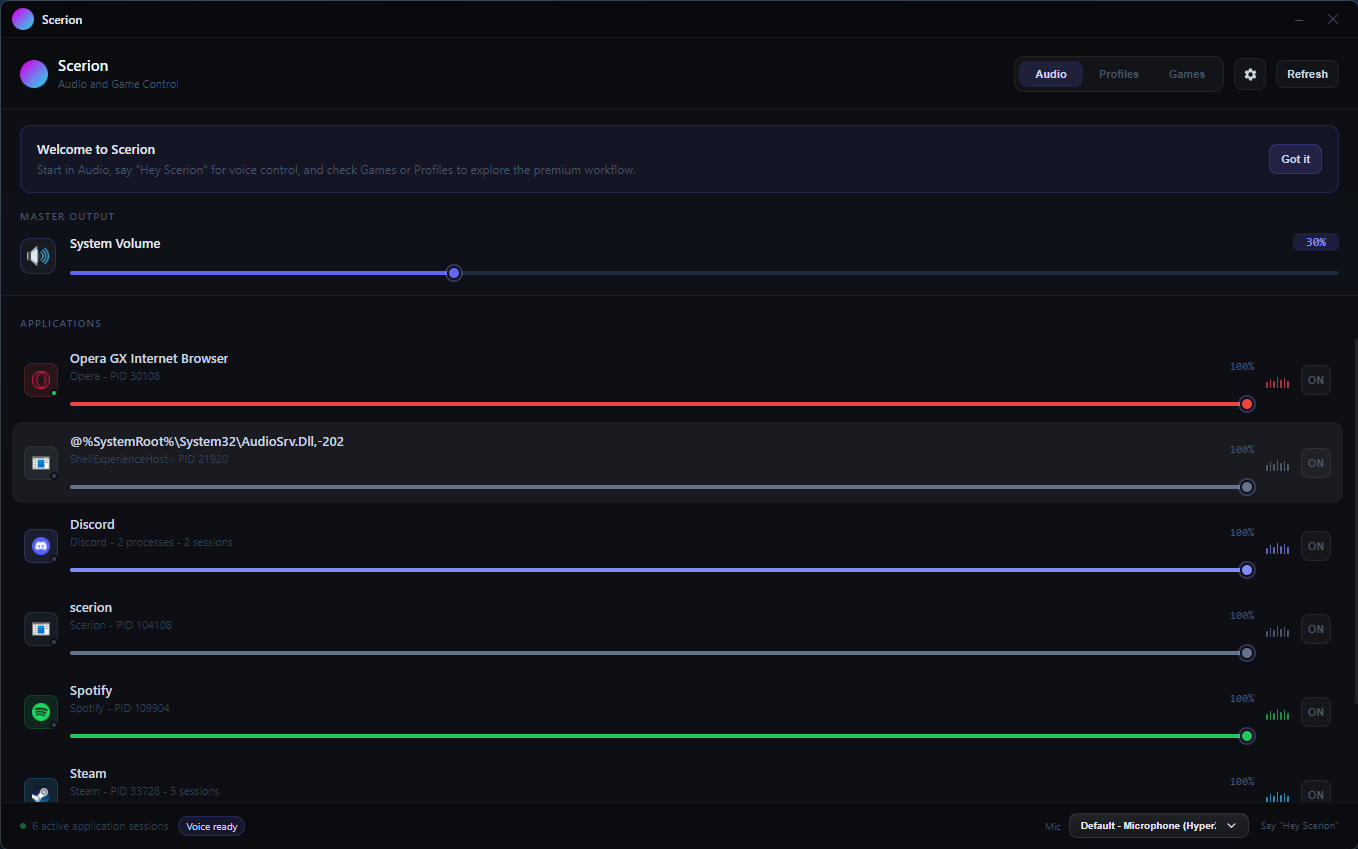Click the System Volume slider handle
Viewport: 1358px width, 849px height.
(x=454, y=273)
